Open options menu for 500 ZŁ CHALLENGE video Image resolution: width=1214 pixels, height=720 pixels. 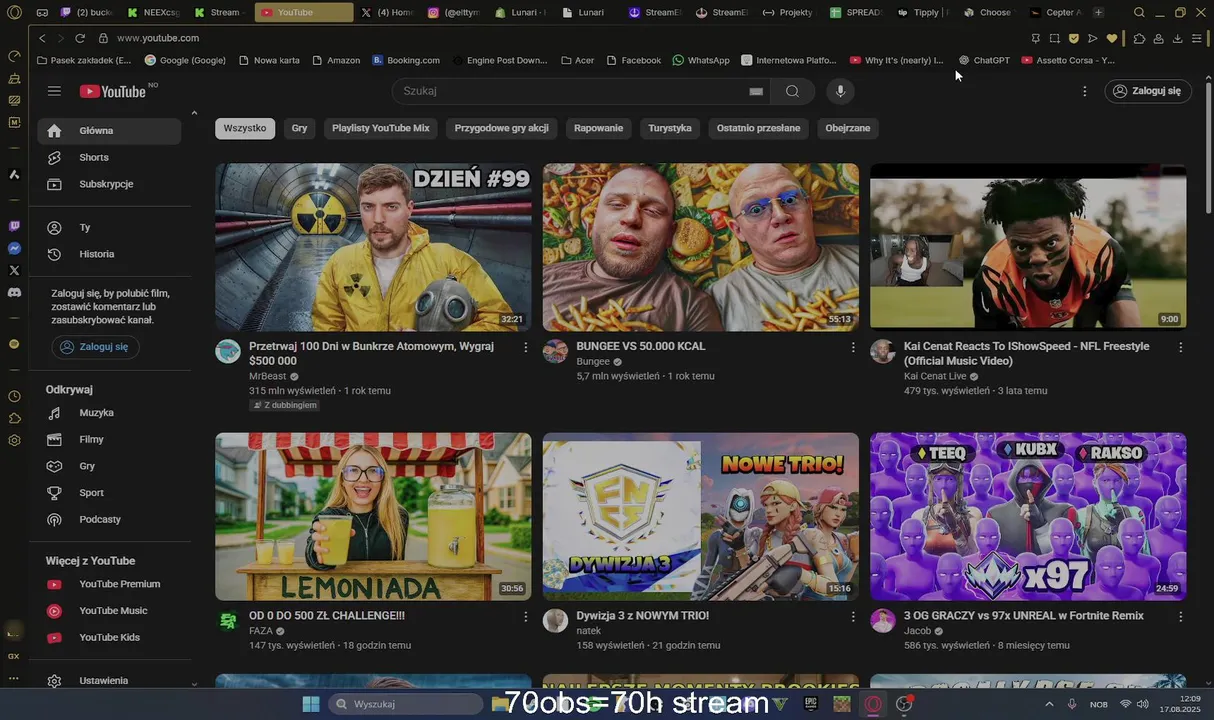(526, 617)
